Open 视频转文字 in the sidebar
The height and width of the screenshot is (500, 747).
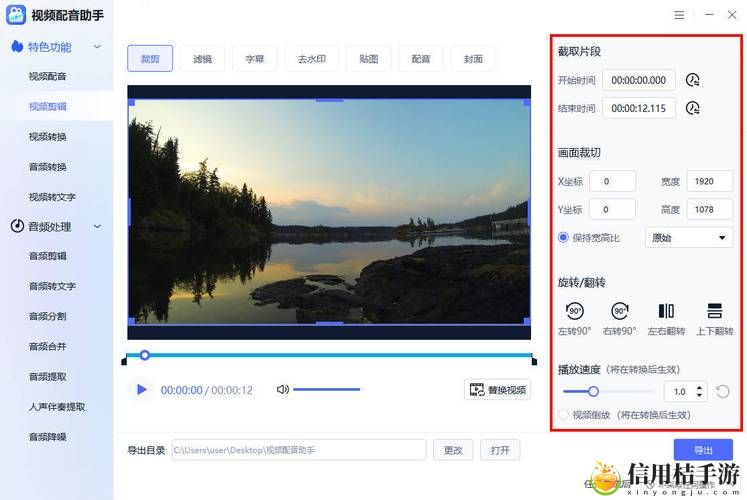coord(52,197)
